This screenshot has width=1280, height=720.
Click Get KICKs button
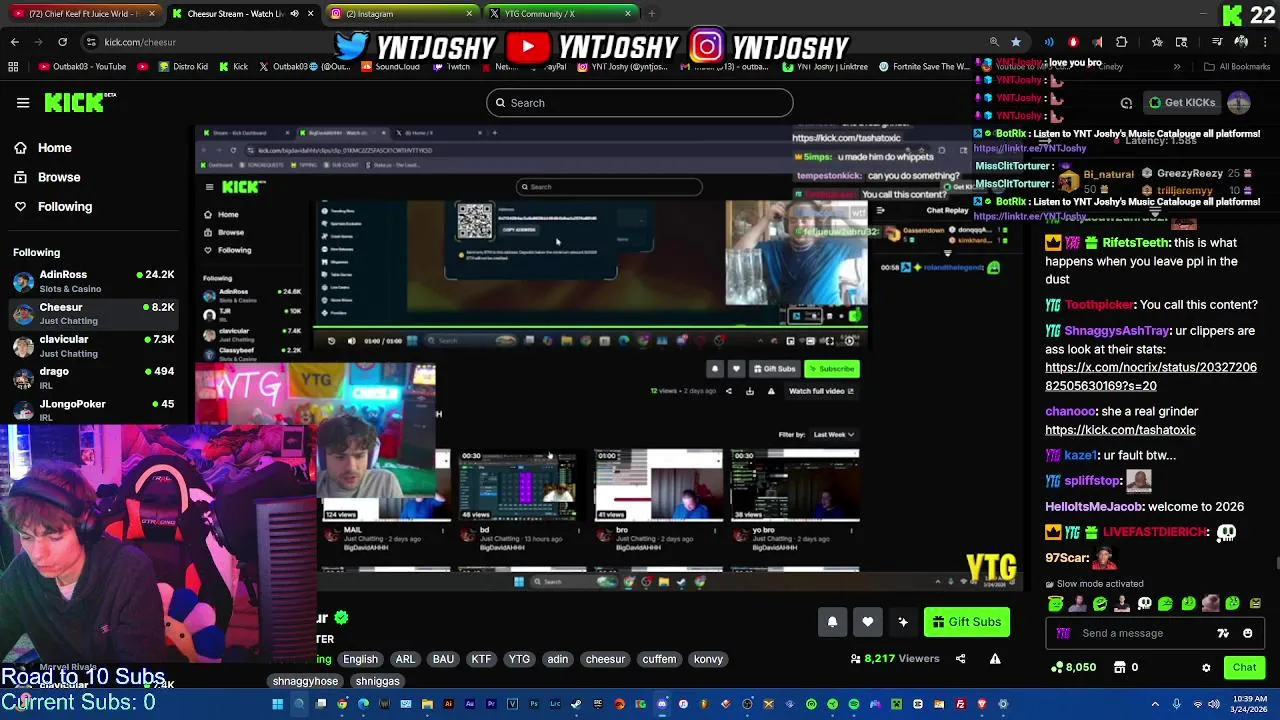1181,102
